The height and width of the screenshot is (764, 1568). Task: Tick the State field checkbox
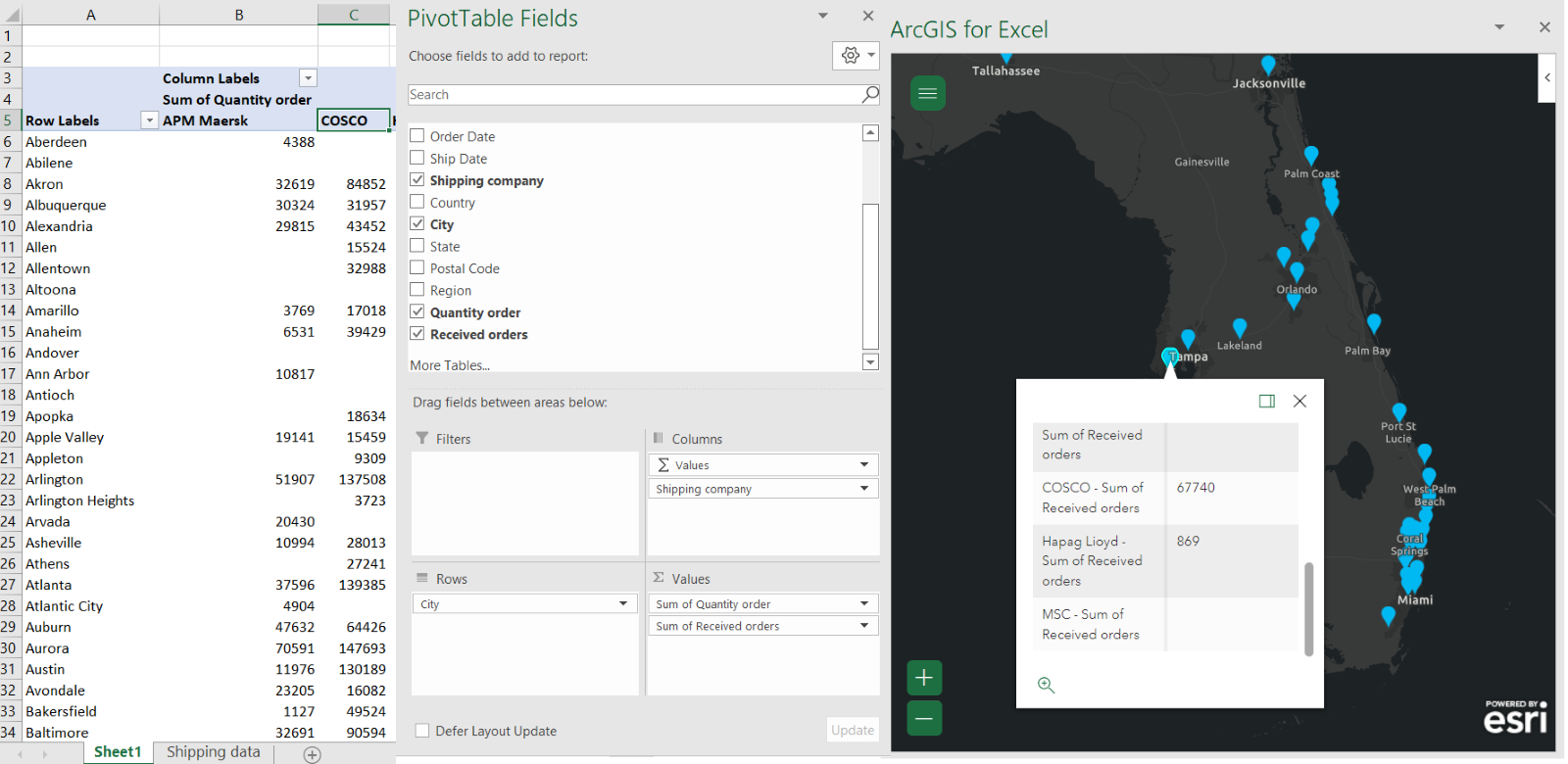[x=417, y=246]
